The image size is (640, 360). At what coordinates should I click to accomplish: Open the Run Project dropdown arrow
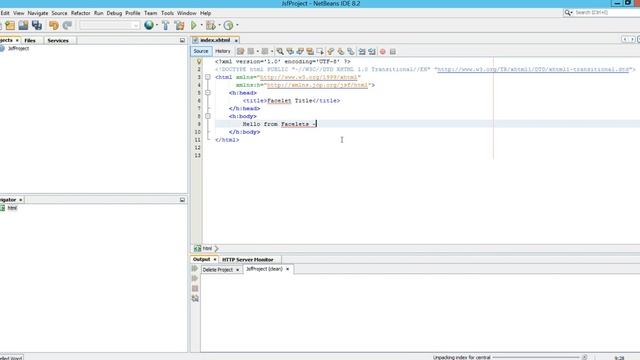click(x=201, y=25)
